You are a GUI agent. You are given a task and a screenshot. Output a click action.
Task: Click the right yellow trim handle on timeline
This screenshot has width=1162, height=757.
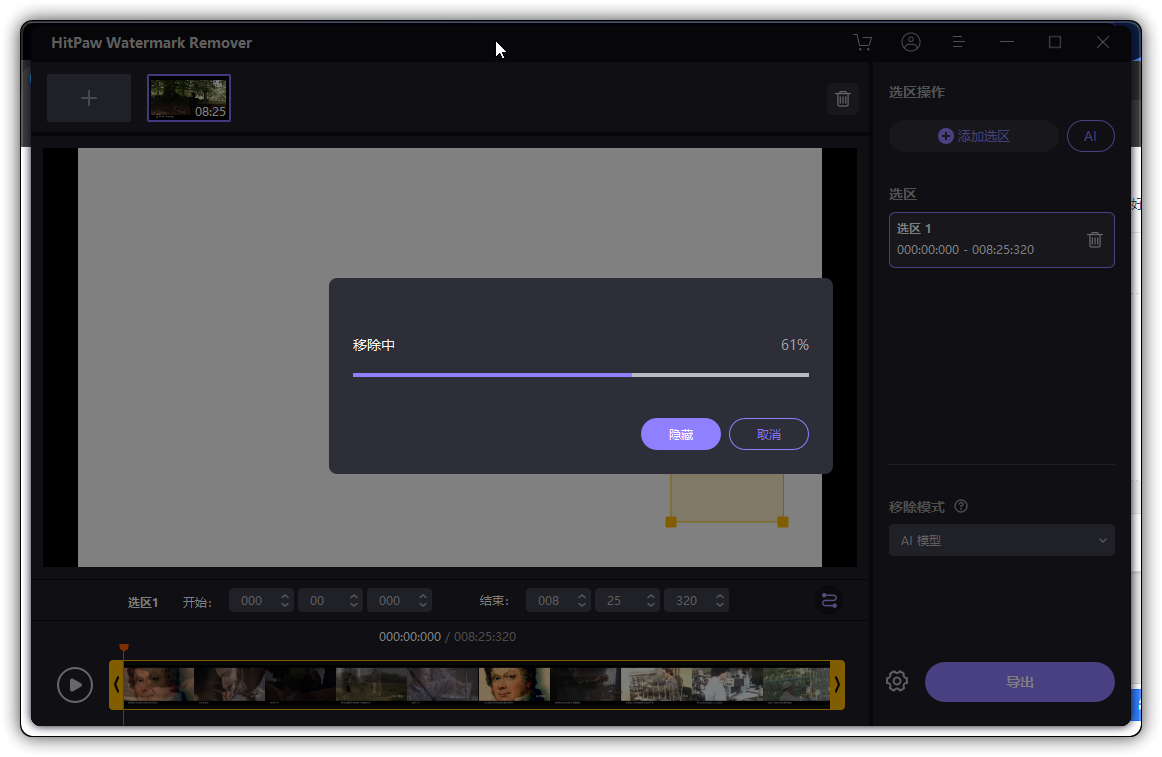pyautogui.click(x=837, y=685)
